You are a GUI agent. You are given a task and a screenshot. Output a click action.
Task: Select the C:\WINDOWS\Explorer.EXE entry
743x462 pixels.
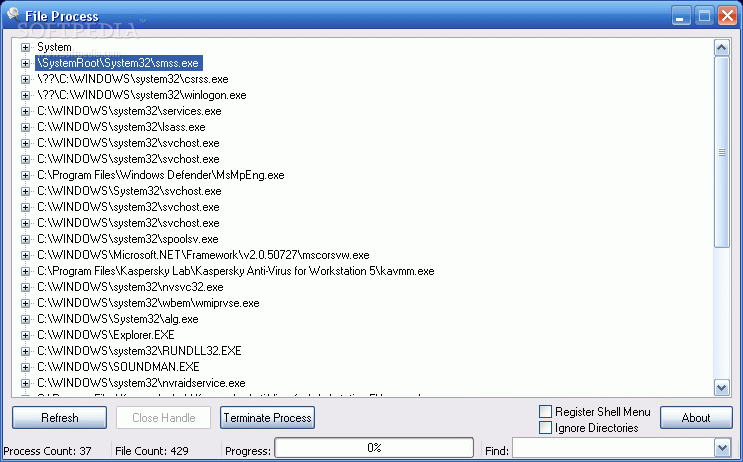click(106, 335)
